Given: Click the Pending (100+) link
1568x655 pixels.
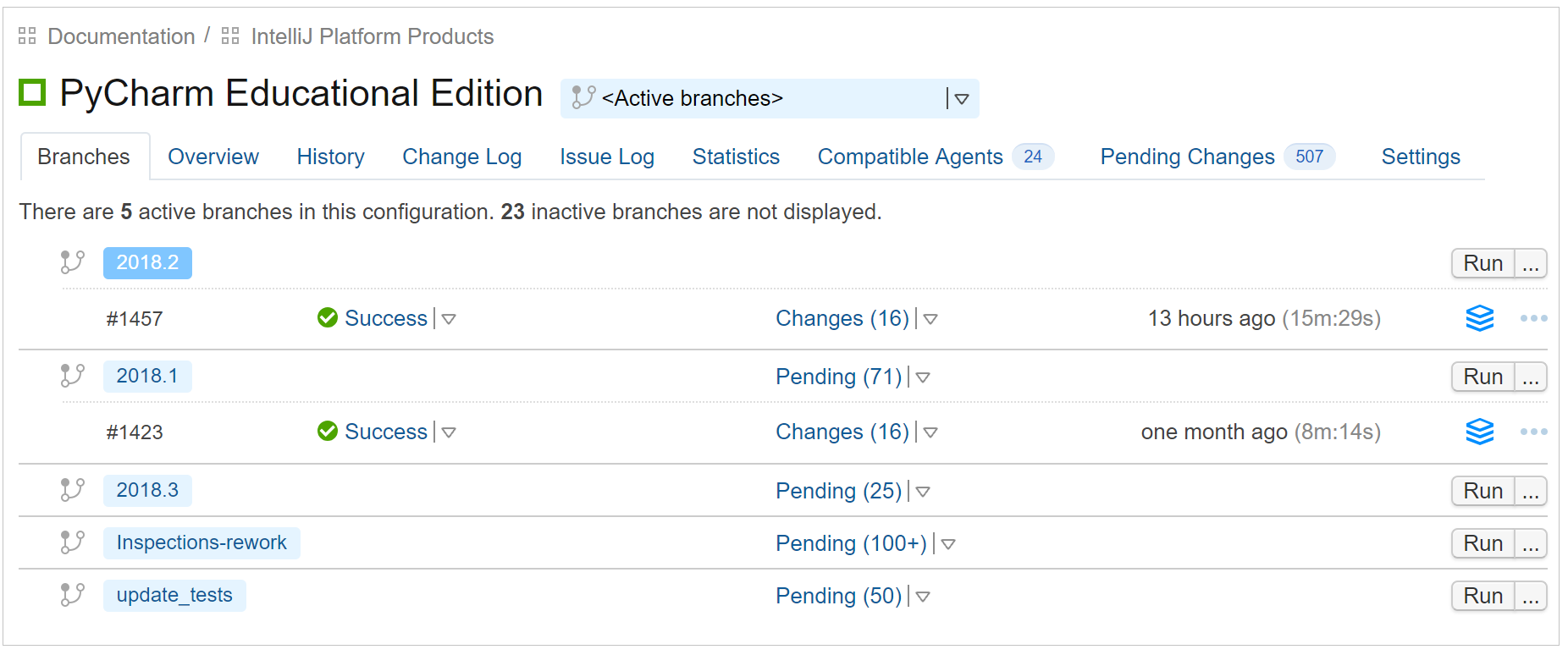Looking at the screenshot, I should tap(851, 543).
